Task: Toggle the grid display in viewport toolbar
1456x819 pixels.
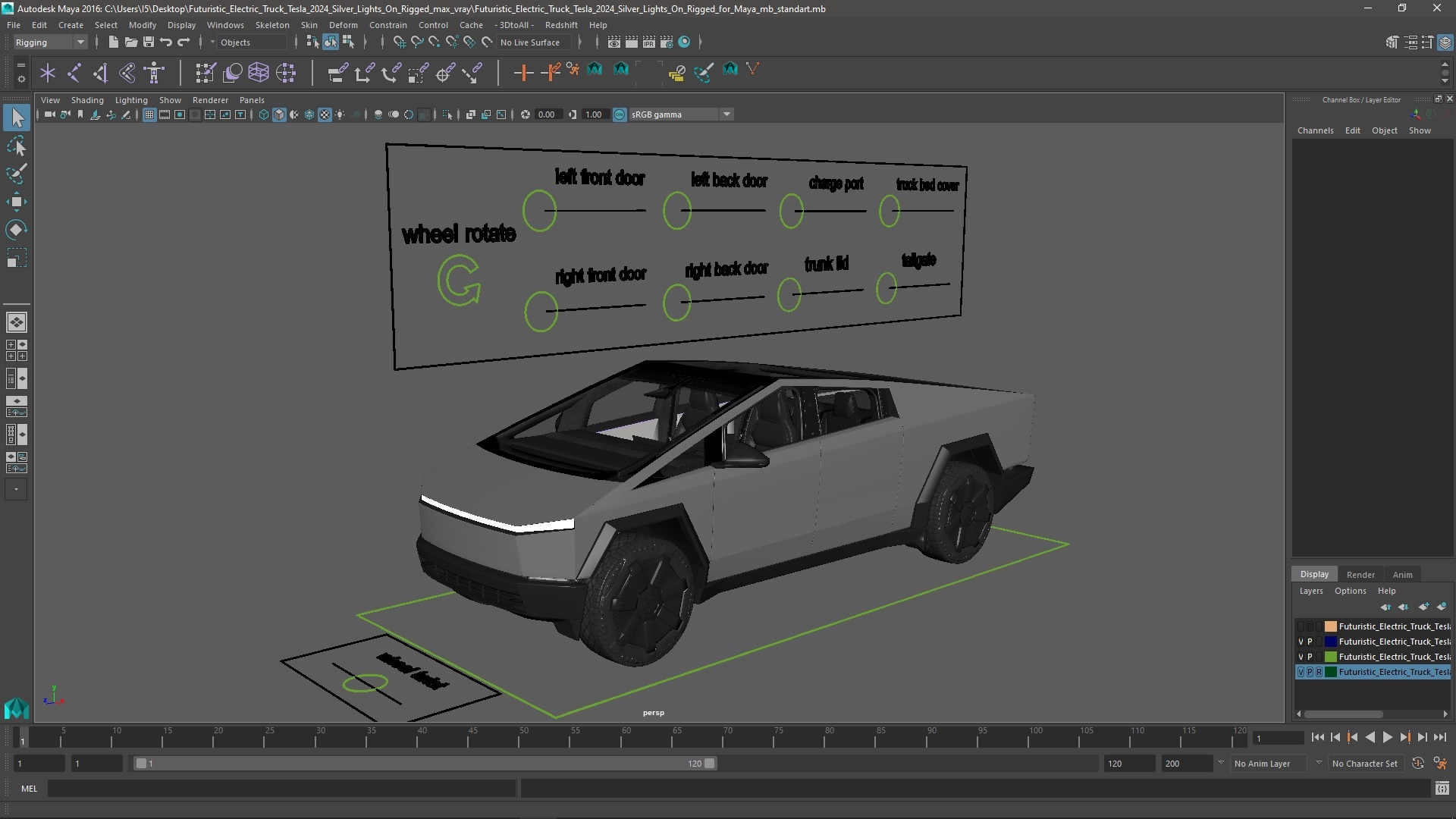Action: pos(149,115)
